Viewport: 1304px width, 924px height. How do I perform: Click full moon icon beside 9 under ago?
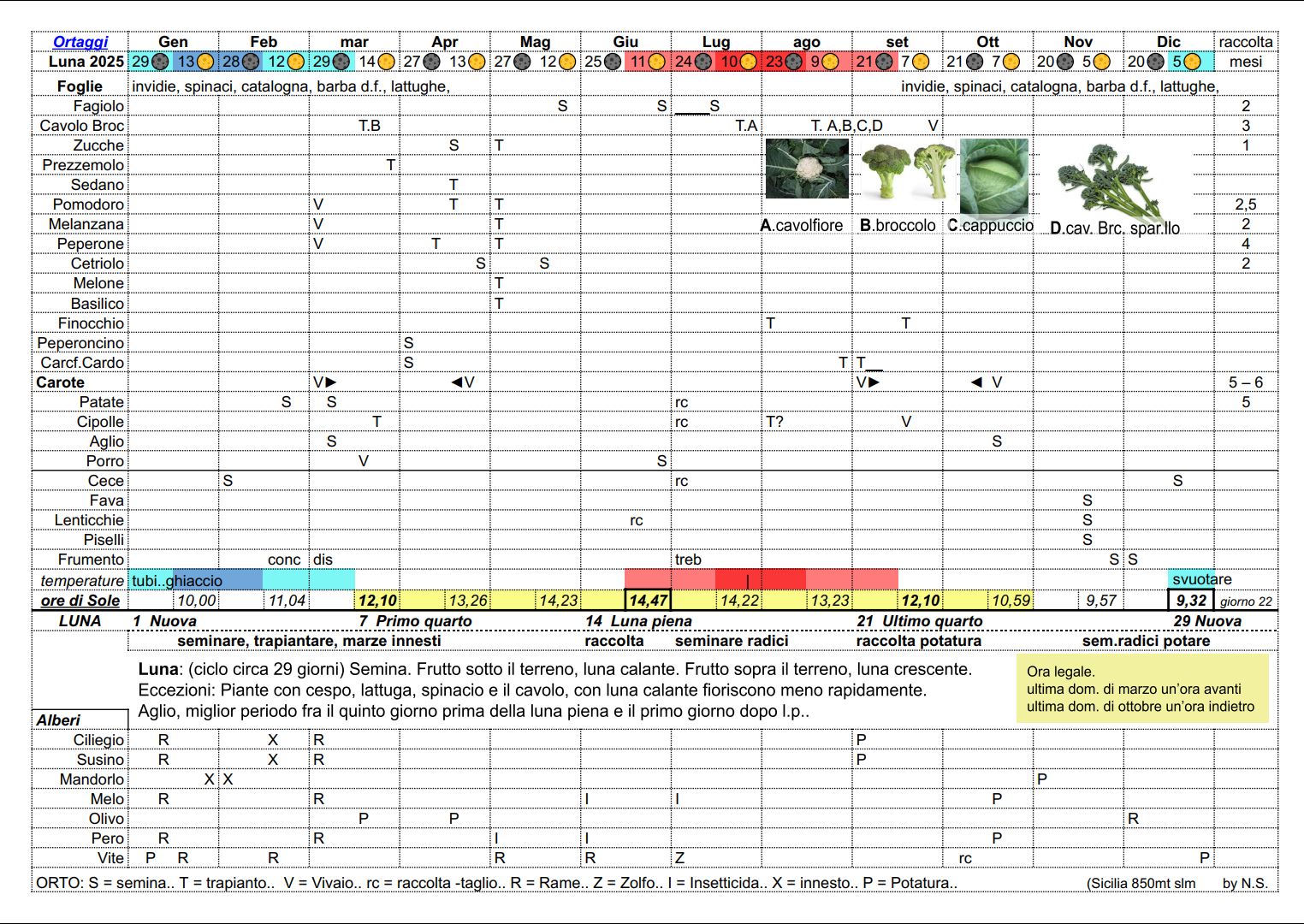click(x=830, y=62)
